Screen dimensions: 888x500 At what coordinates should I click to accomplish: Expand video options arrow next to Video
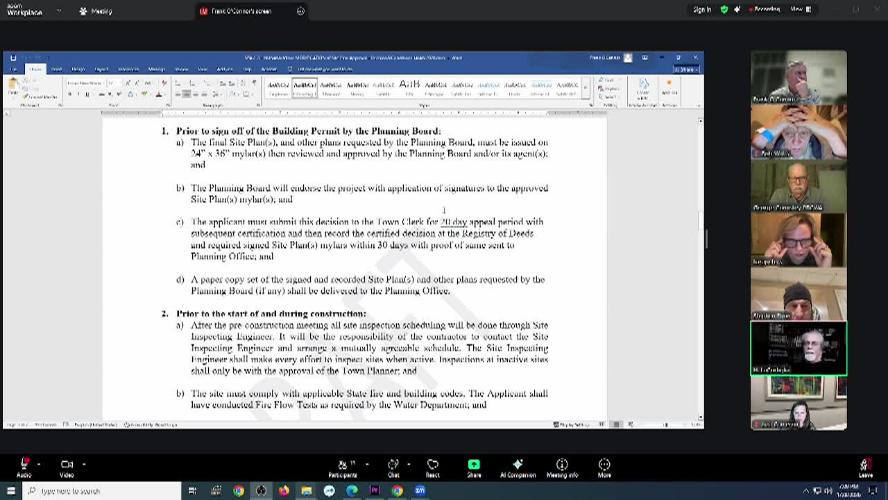[x=84, y=463]
